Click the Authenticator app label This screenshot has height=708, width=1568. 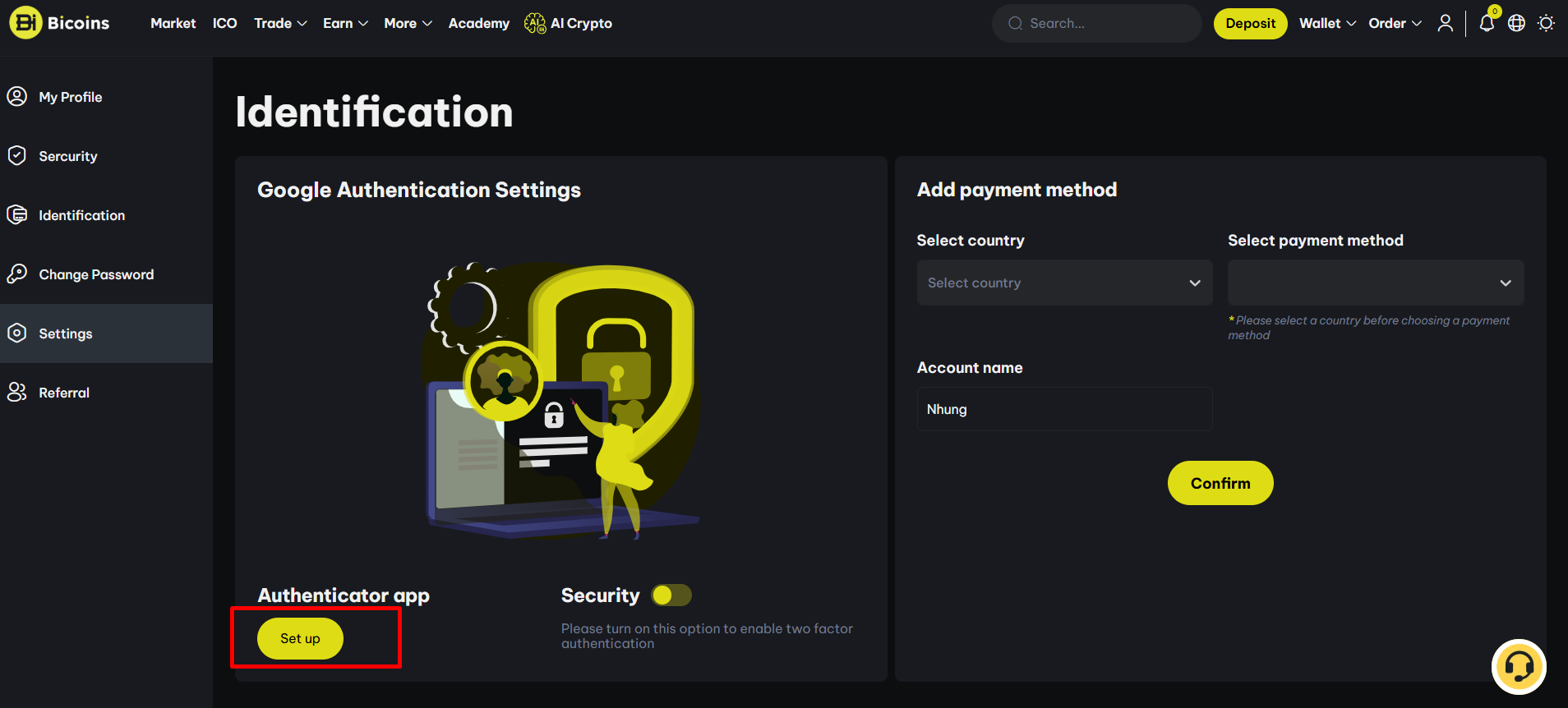(x=344, y=595)
